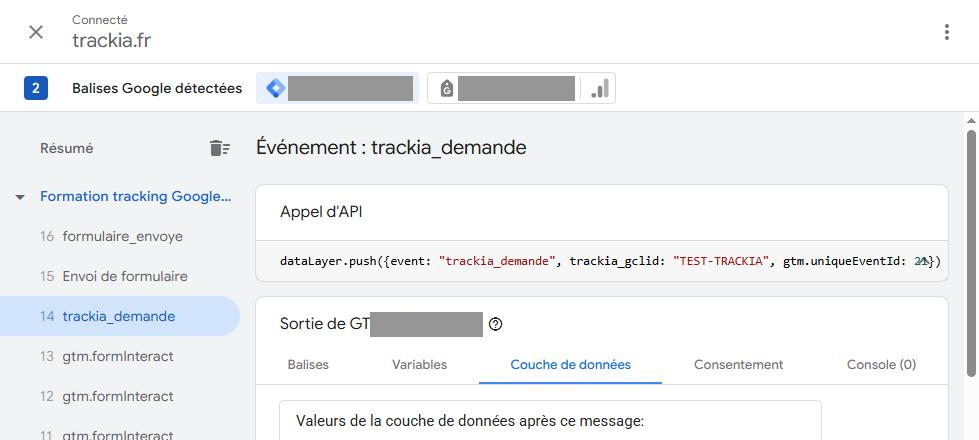This screenshot has width=979, height=440.
Task: Switch to the Balises tab
Action: coord(308,364)
